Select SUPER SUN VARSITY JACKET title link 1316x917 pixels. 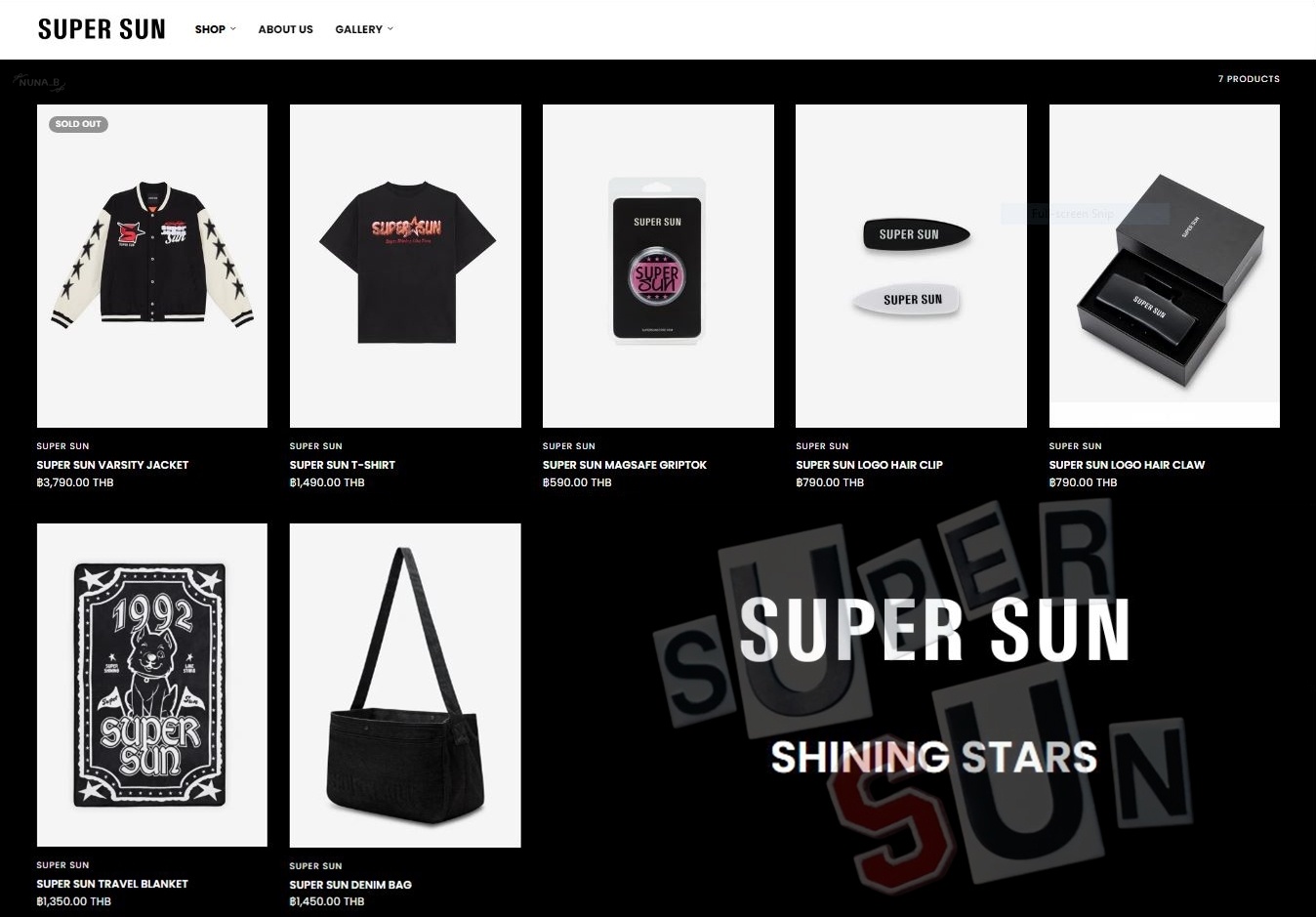[x=112, y=465]
